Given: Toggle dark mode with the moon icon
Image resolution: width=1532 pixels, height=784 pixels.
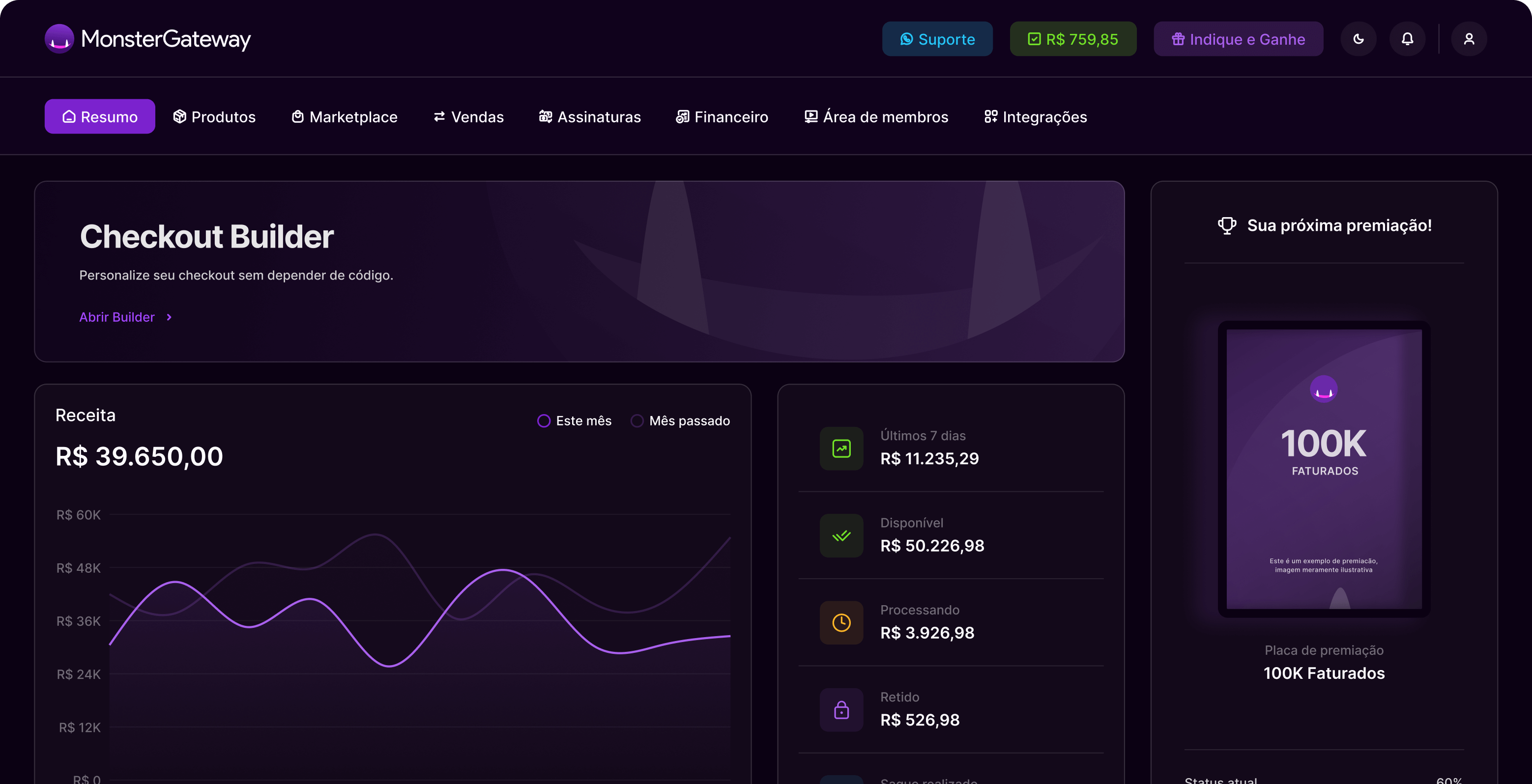Looking at the screenshot, I should (x=1359, y=39).
